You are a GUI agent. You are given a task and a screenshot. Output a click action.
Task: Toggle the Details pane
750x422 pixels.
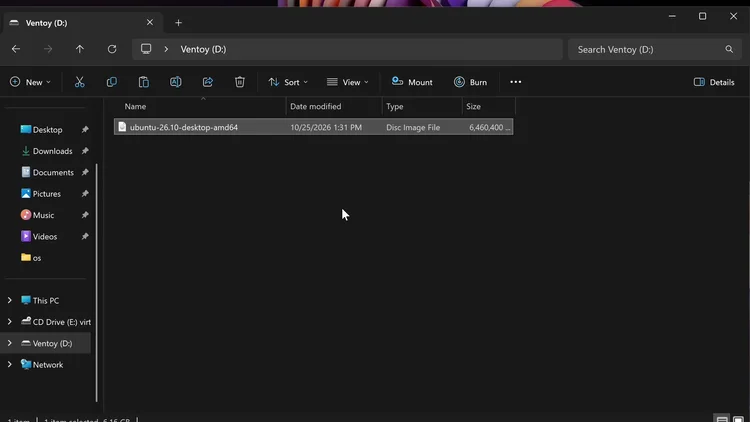point(714,82)
